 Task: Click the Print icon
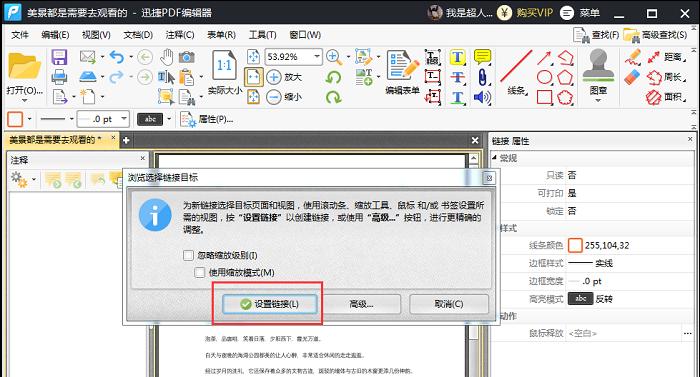(x=59, y=77)
